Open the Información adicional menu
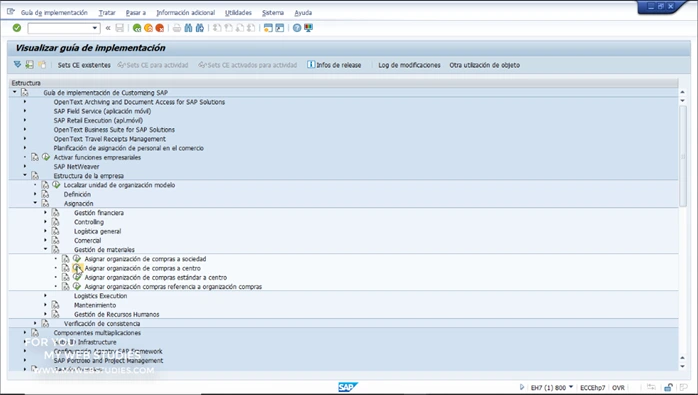This screenshot has height=395, width=698. tap(186, 12)
